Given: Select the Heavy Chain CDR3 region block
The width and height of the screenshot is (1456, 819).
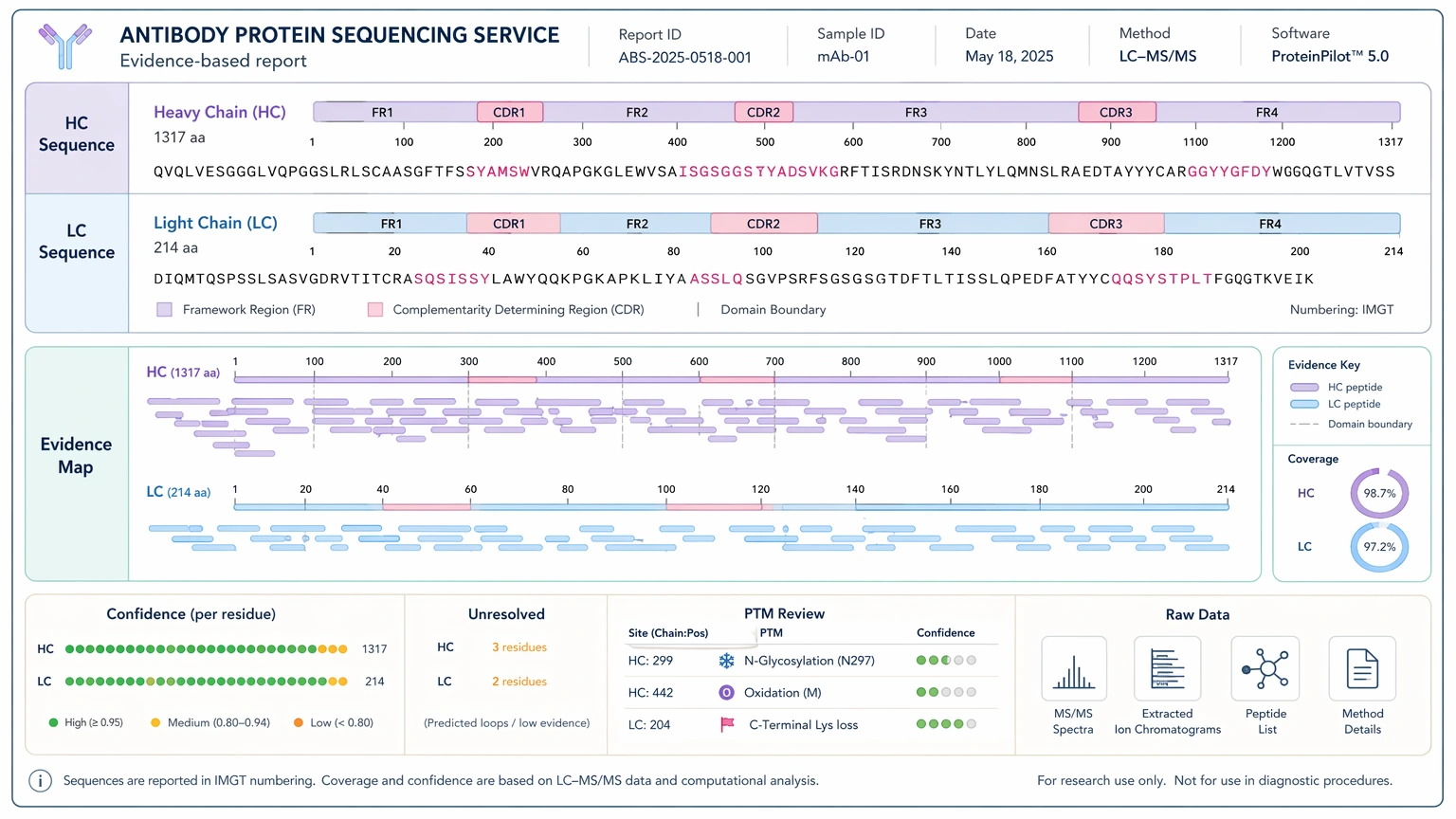Looking at the screenshot, I should pos(1117,112).
